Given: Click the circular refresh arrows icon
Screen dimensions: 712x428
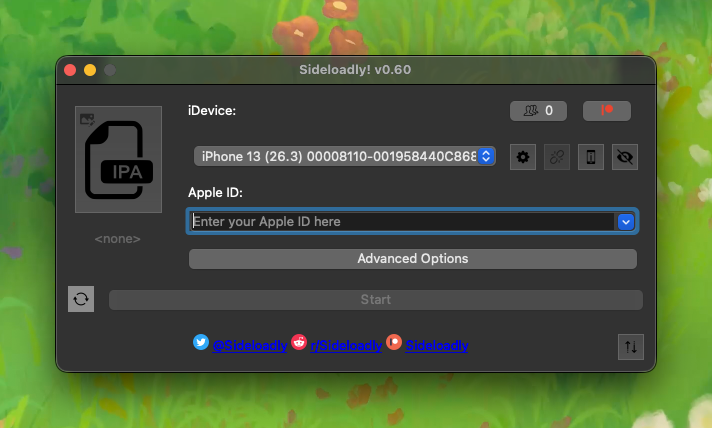Looking at the screenshot, I should (x=81, y=299).
